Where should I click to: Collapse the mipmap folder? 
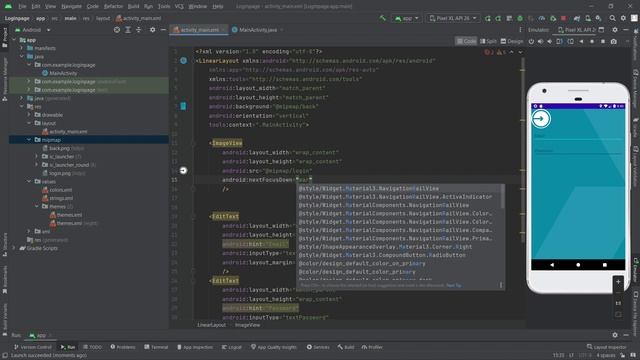tap(29, 140)
